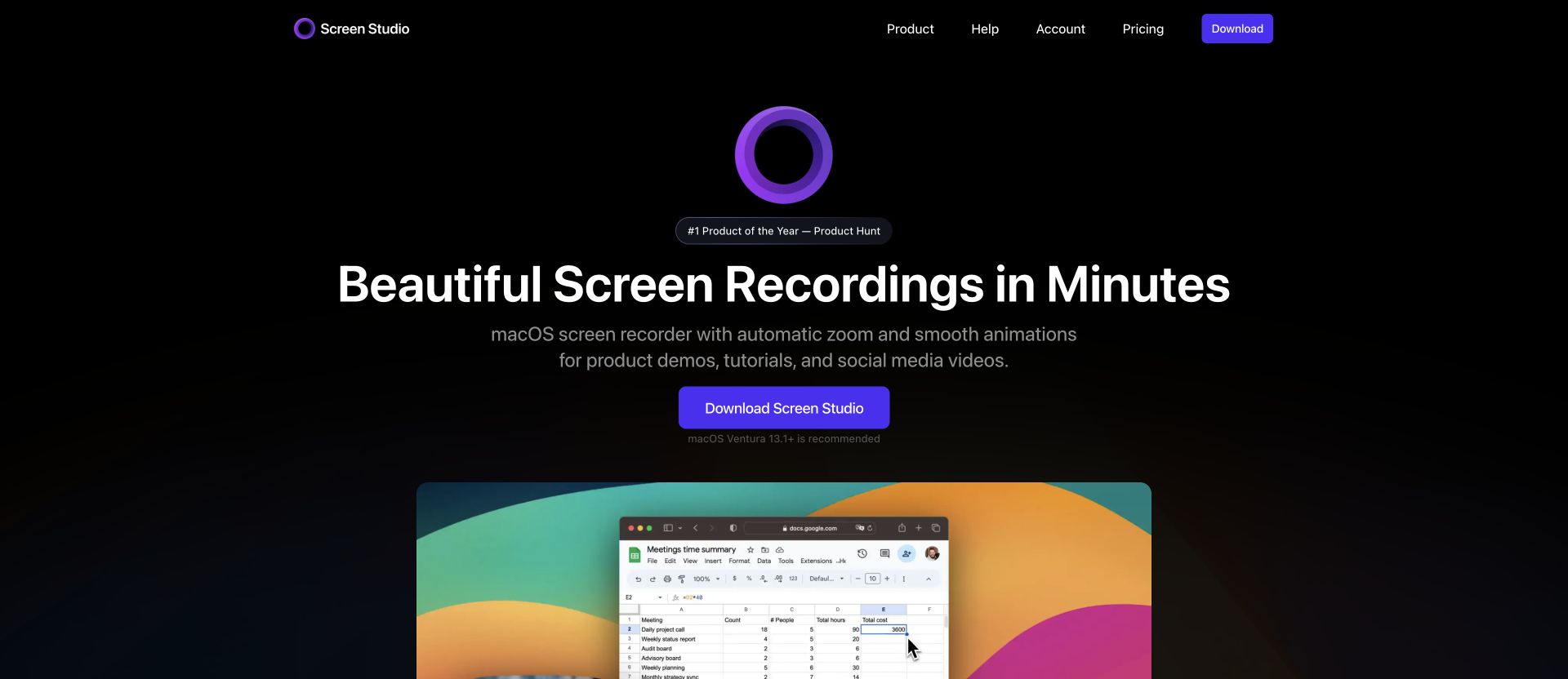Go to the Account page
This screenshot has width=1568, height=679.
[1060, 29]
